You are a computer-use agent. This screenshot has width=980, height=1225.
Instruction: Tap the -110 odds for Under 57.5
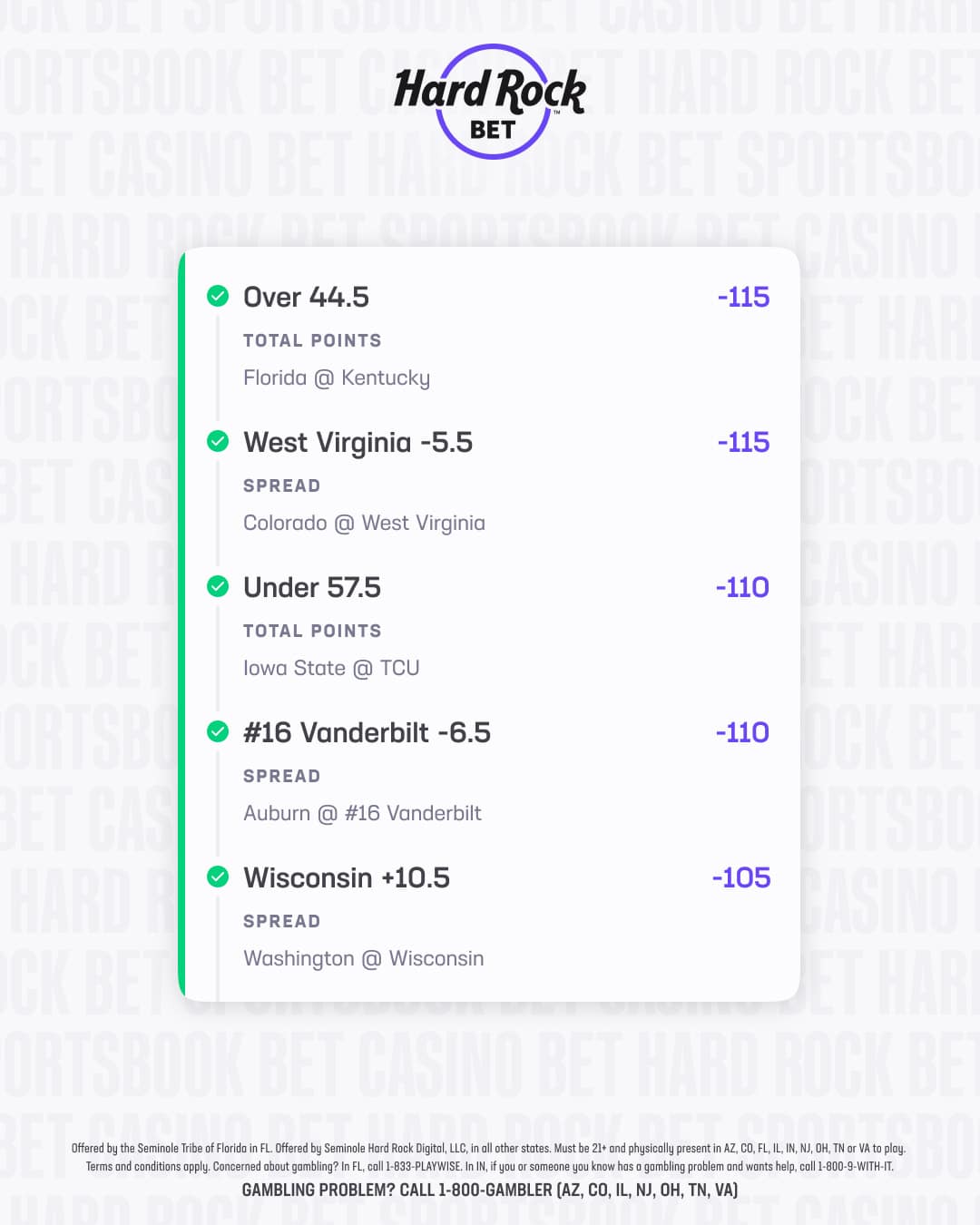tap(742, 587)
